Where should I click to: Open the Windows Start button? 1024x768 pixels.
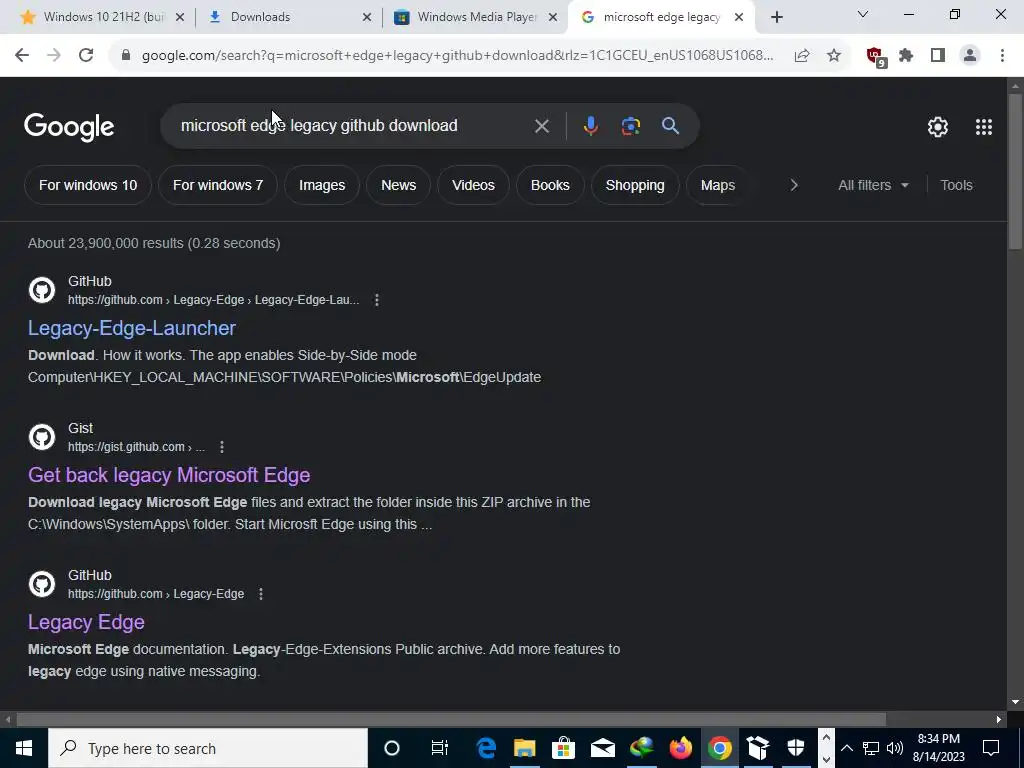click(24, 748)
